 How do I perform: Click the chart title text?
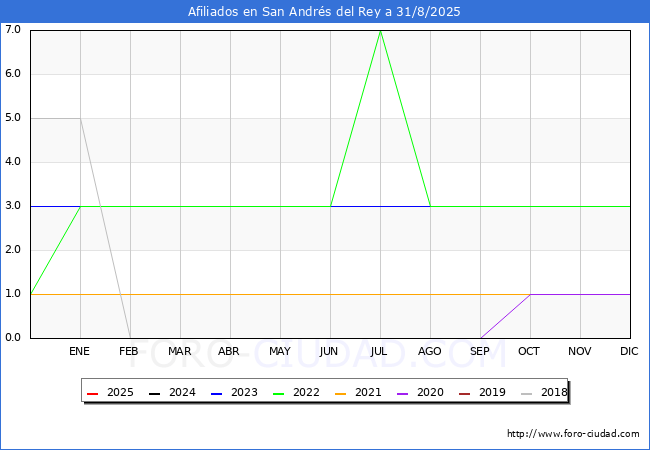(325, 12)
